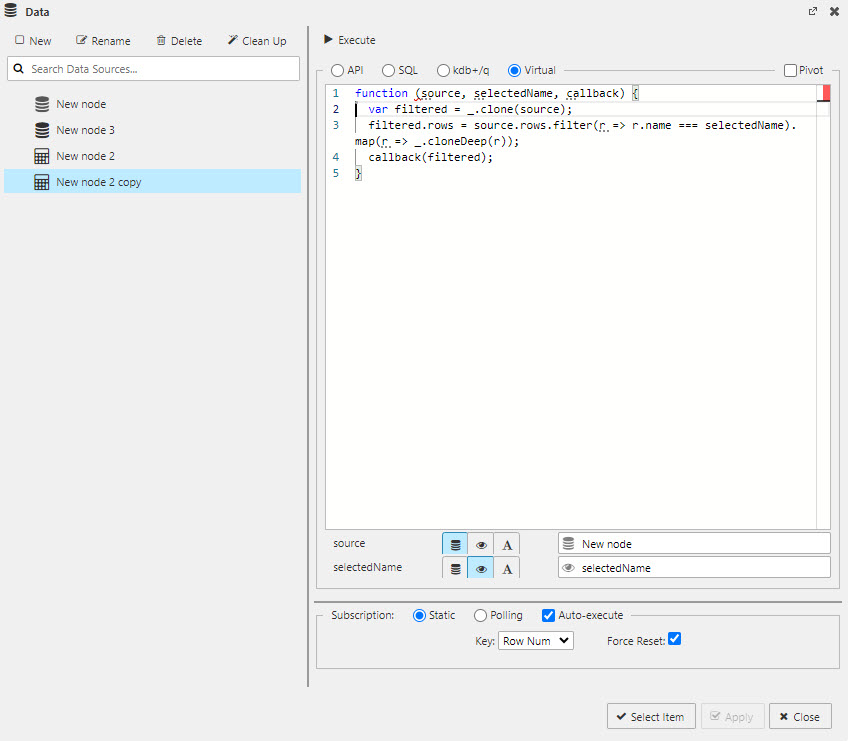Select the 'New node' data source
Screen dimensions: 848x741
point(153,104)
